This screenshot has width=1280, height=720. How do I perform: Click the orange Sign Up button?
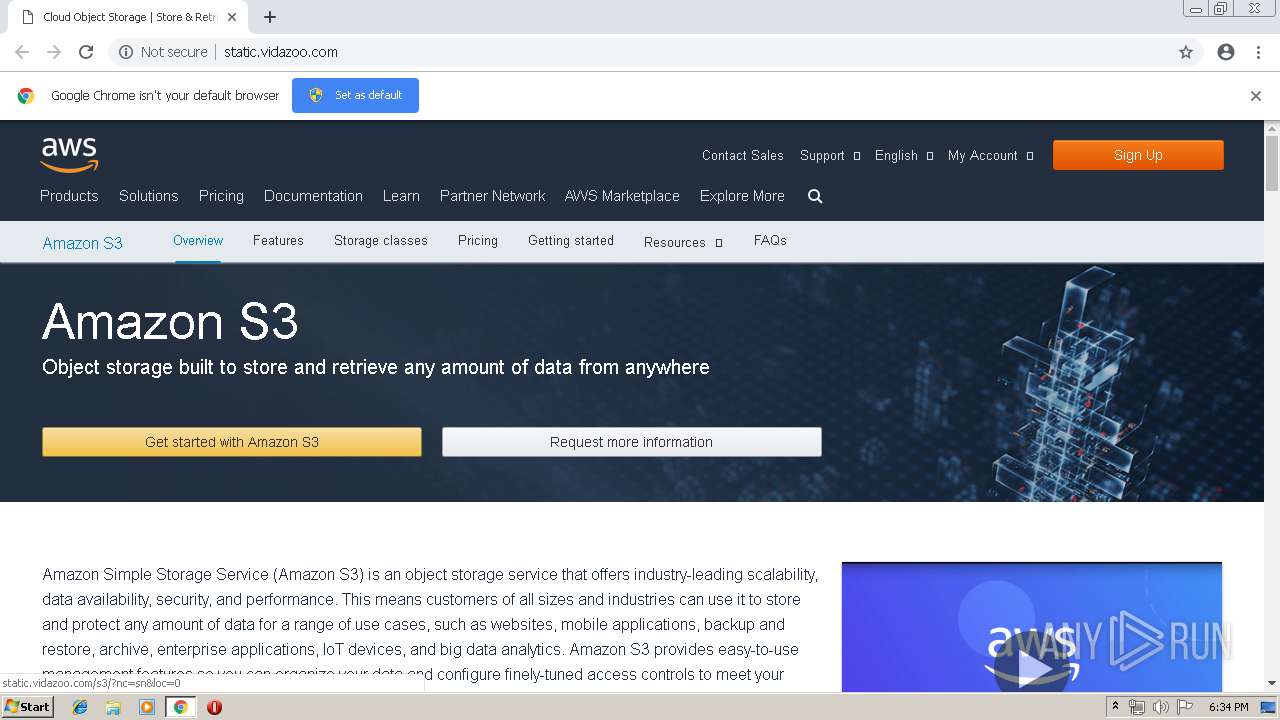point(1138,155)
